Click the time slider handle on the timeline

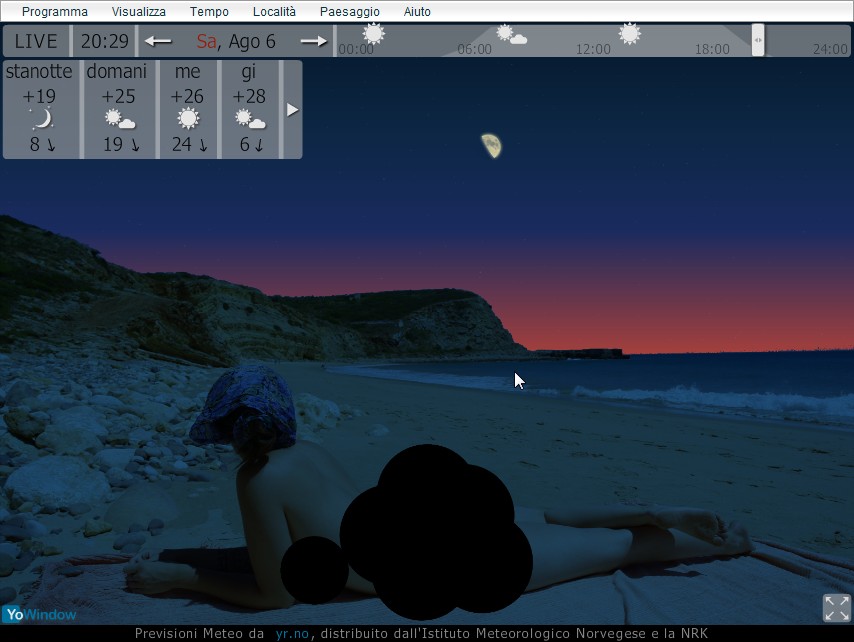(758, 40)
